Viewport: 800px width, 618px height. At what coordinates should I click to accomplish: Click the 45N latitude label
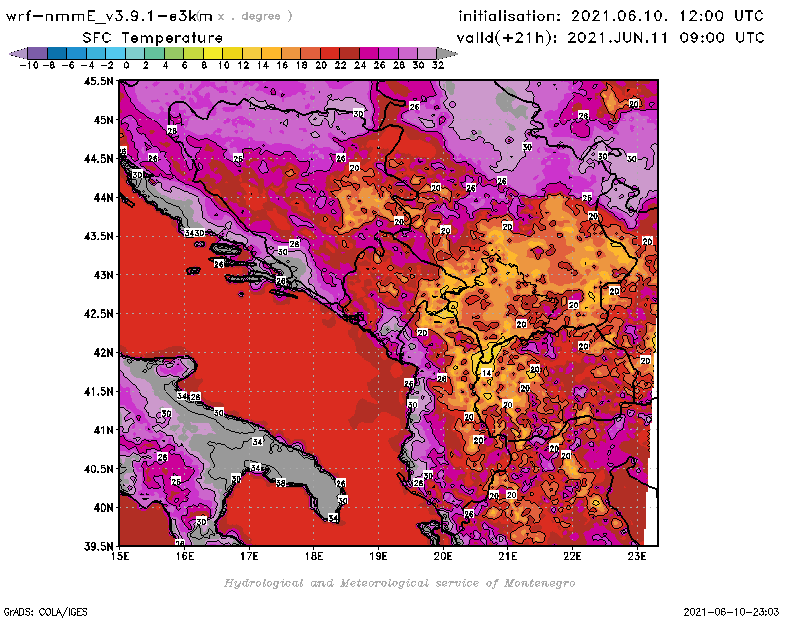[x=103, y=120]
